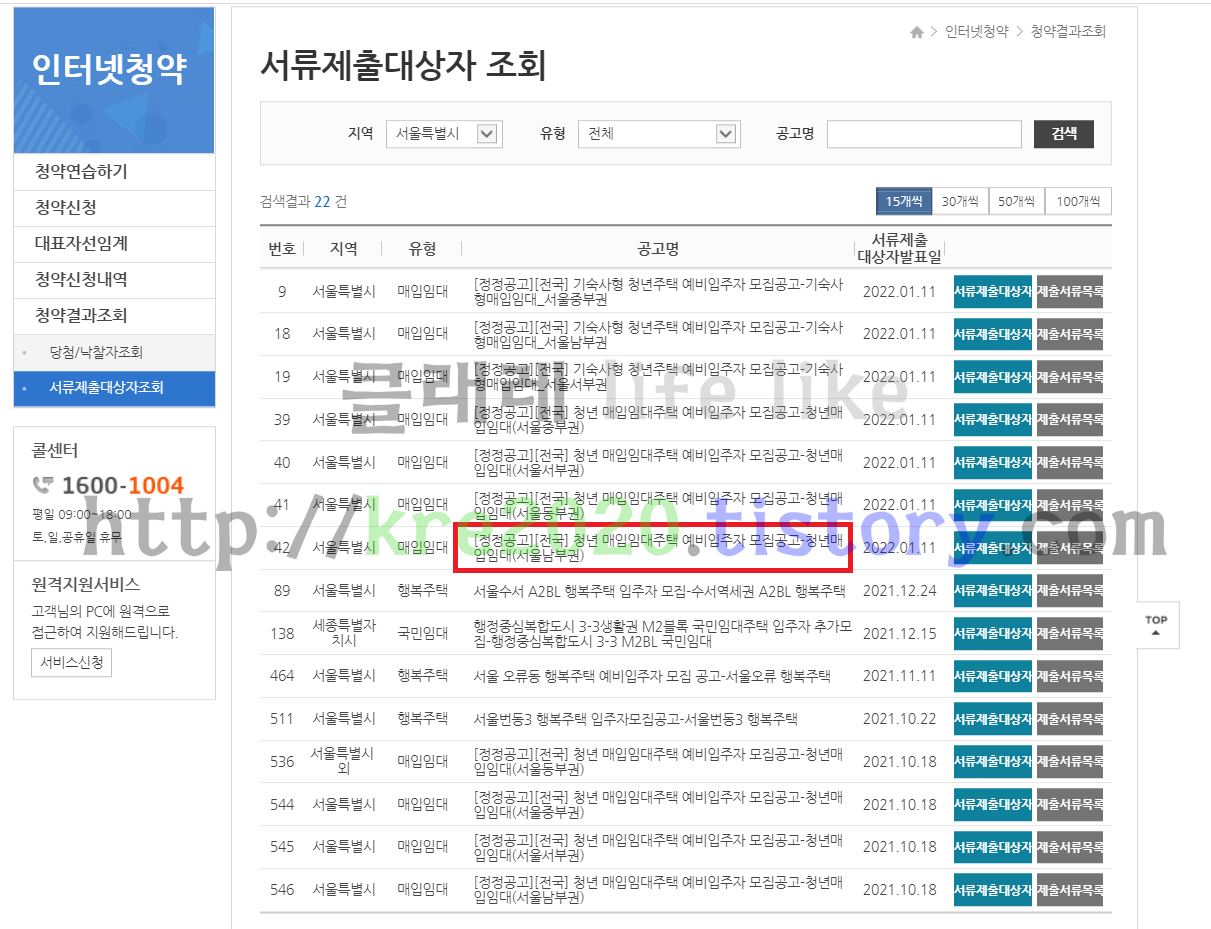The width and height of the screenshot is (1211, 929).
Task: Click the 1600-1004 call center number
Action: click(x=123, y=486)
